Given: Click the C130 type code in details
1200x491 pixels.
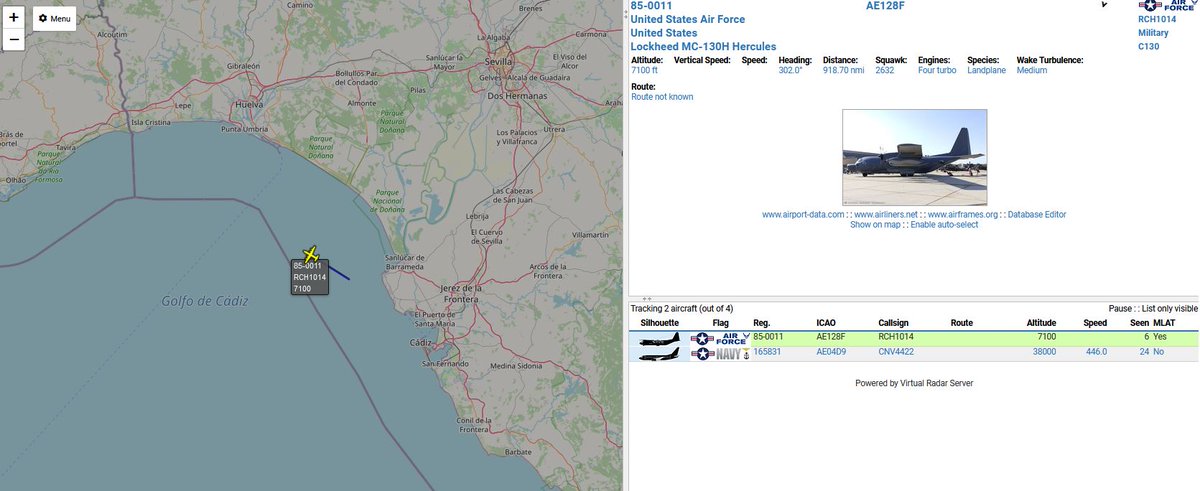Looking at the screenshot, I should click(1150, 46).
